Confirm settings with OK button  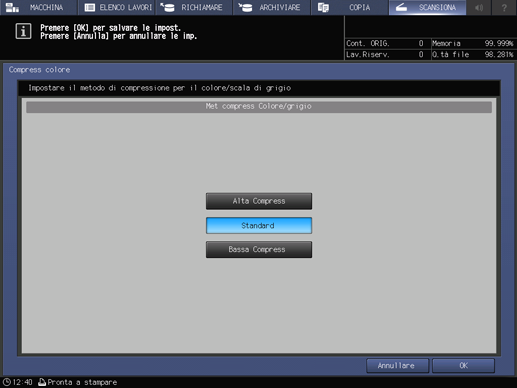(x=463, y=366)
